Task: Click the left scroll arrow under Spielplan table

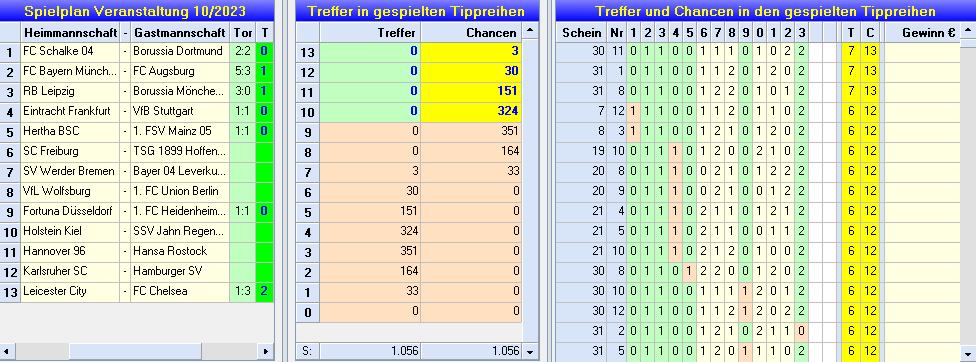Action: coord(7,351)
